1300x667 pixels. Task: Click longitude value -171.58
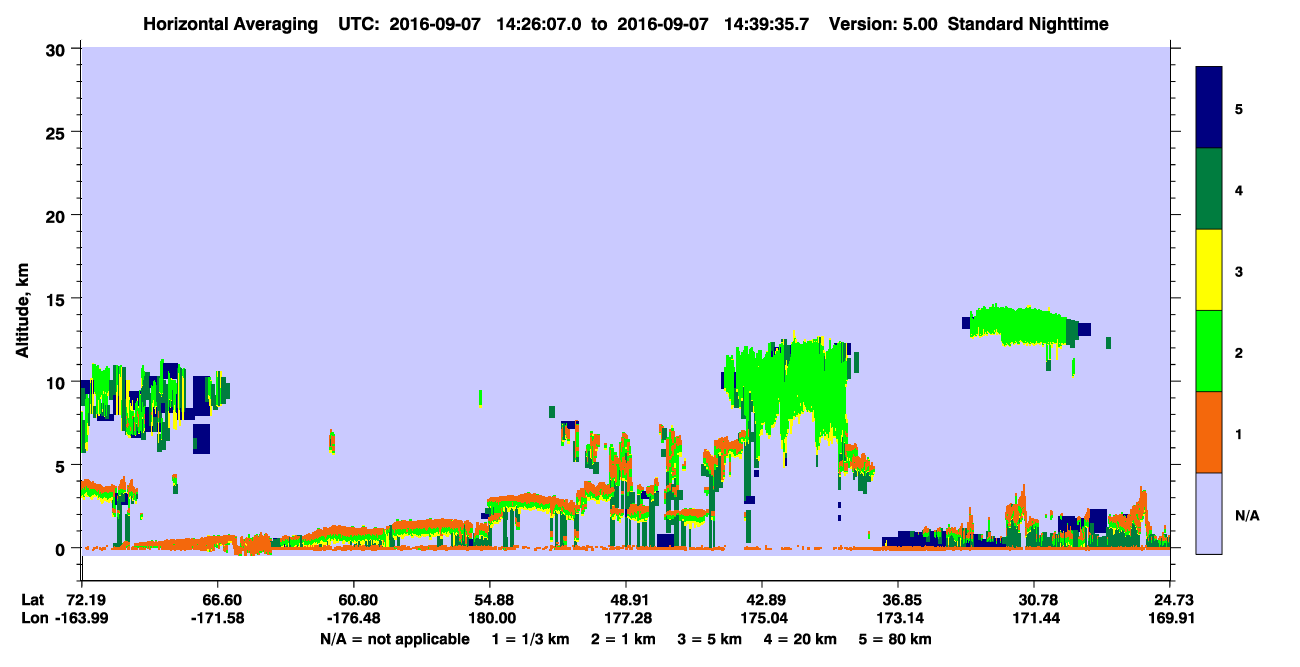pyautogui.click(x=218, y=619)
